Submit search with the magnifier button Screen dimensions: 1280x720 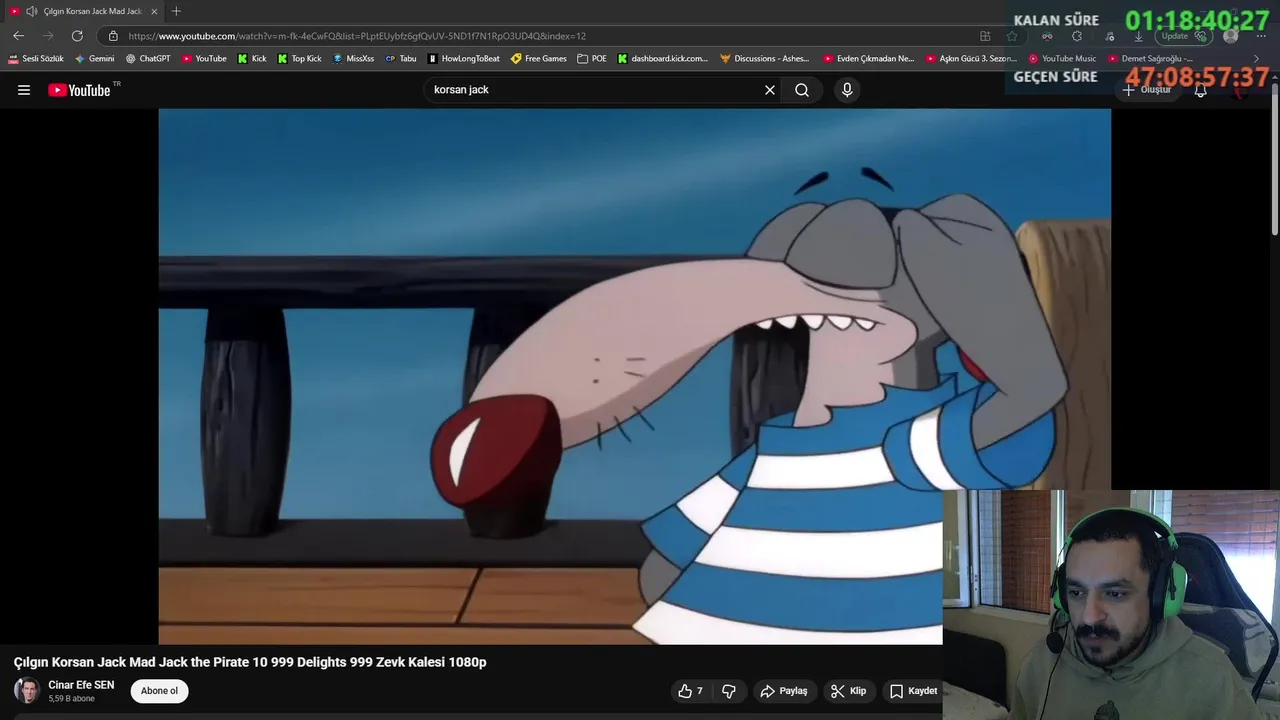coord(802,90)
